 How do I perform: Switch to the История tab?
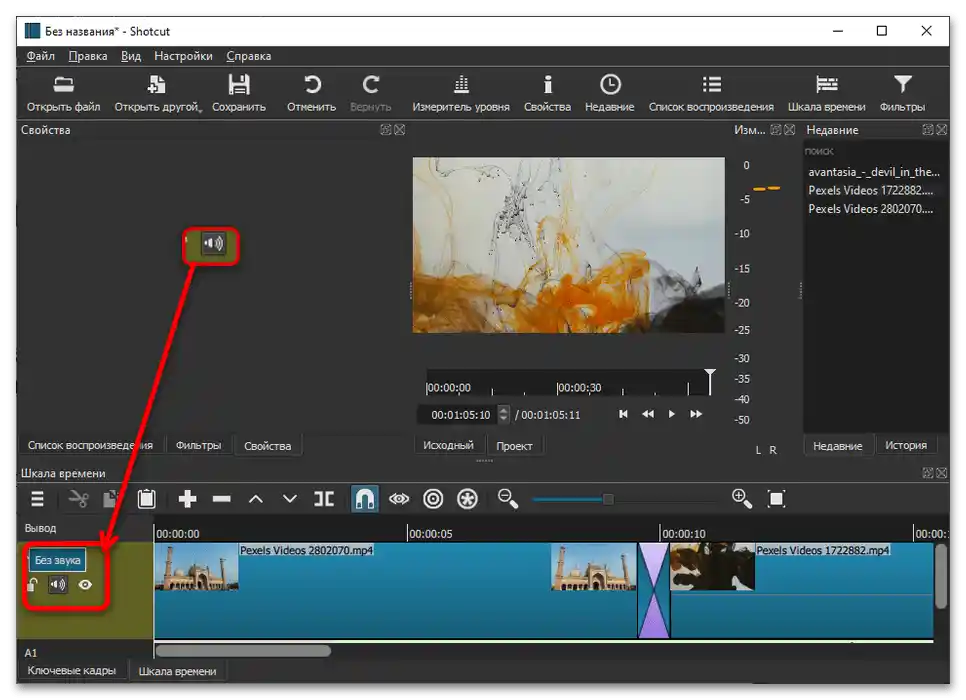(906, 446)
